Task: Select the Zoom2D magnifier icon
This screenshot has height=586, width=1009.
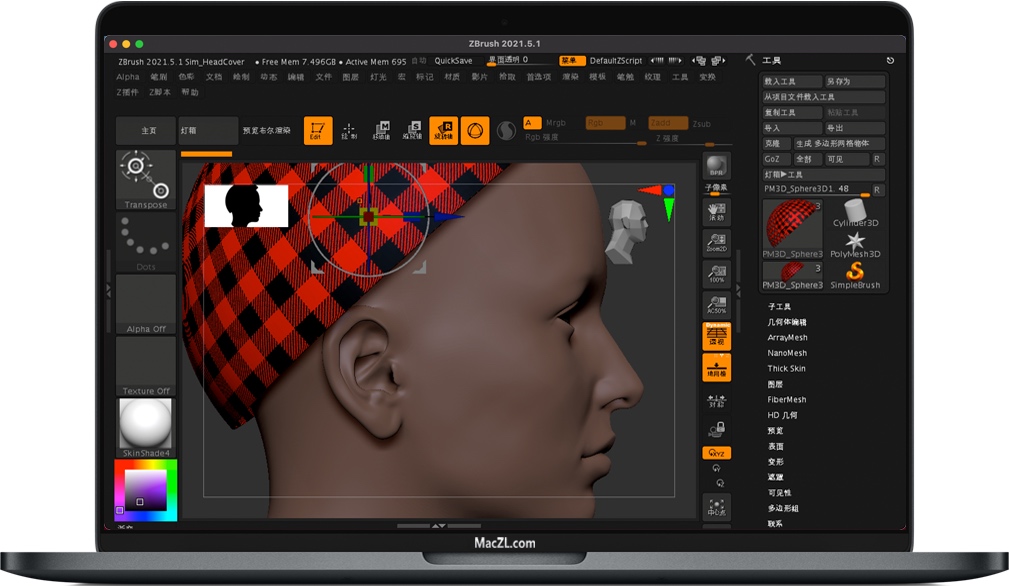Action: click(716, 240)
